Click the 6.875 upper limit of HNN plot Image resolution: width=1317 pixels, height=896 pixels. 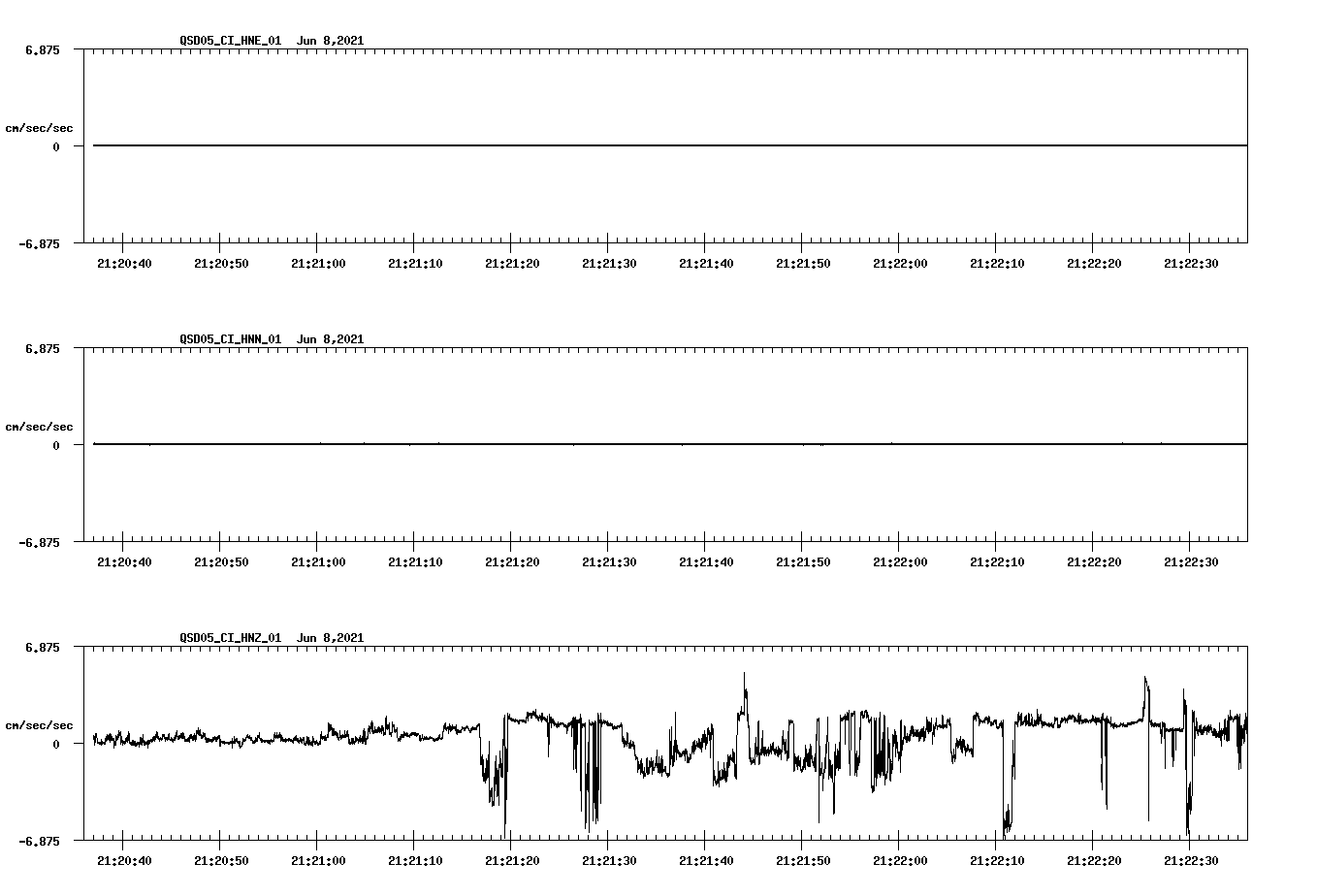pos(43,348)
